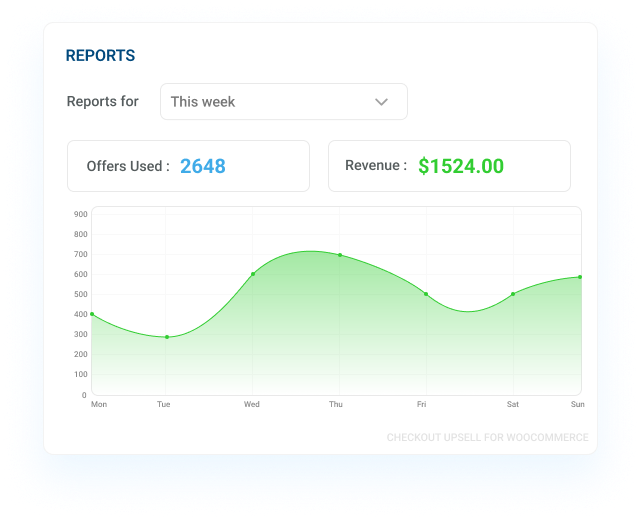The width and height of the screenshot is (641, 519).
Task: Click the $1524.00 revenue amount
Action: tap(461, 166)
